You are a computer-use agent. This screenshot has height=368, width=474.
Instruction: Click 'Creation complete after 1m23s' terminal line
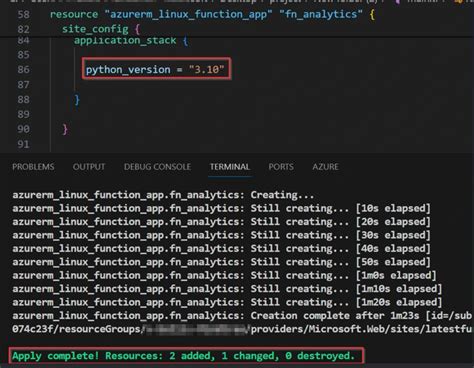pos(242,316)
